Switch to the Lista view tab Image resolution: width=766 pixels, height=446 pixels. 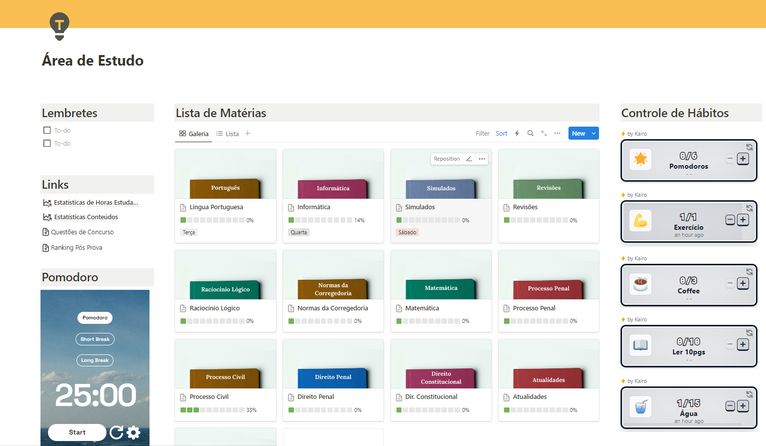tap(227, 133)
